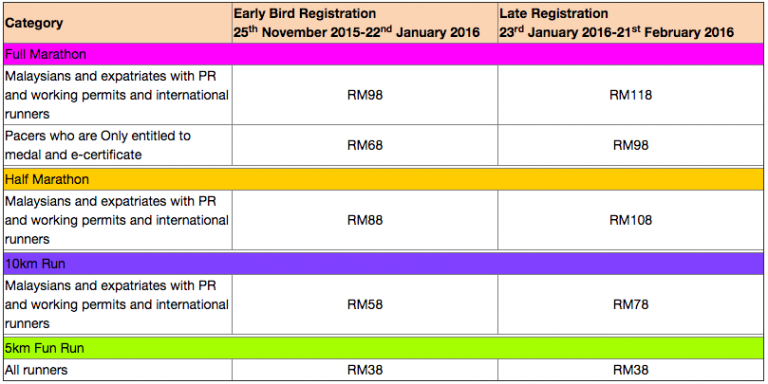This screenshot has width=768, height=384.
Task: Select RM38 late registration Fun Run price
Action: coord(630,370)
